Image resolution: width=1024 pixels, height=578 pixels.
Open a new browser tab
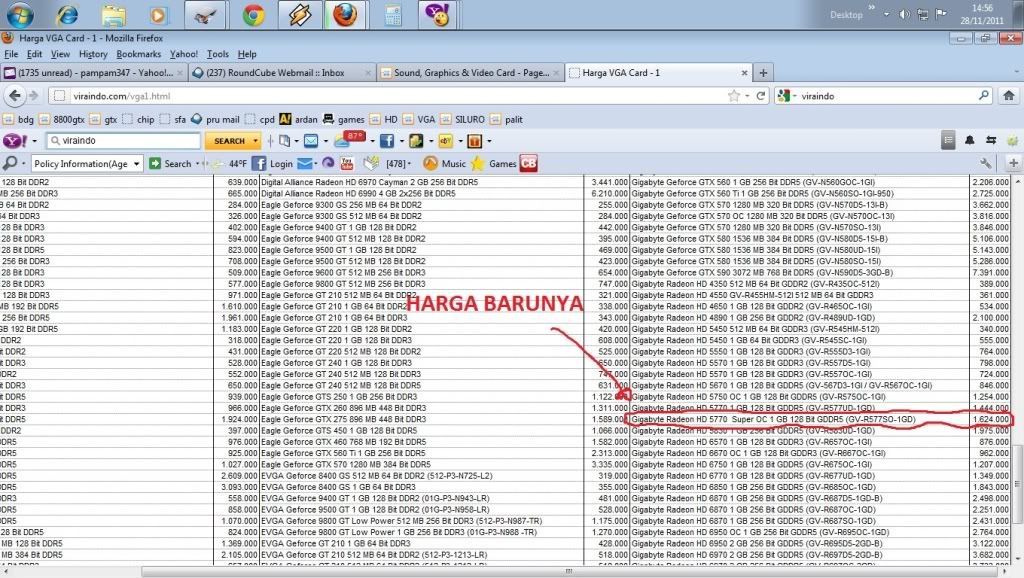coord(763,72)
